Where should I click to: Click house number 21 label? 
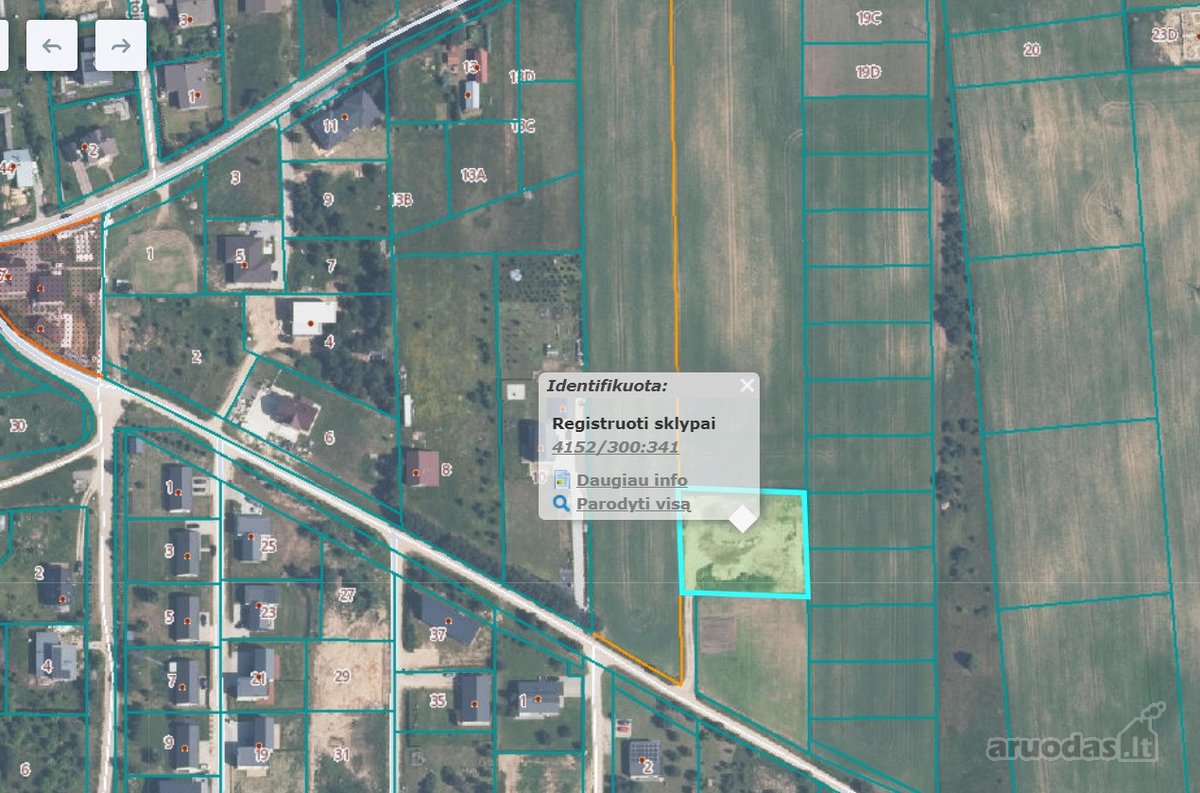pos(258,678)
